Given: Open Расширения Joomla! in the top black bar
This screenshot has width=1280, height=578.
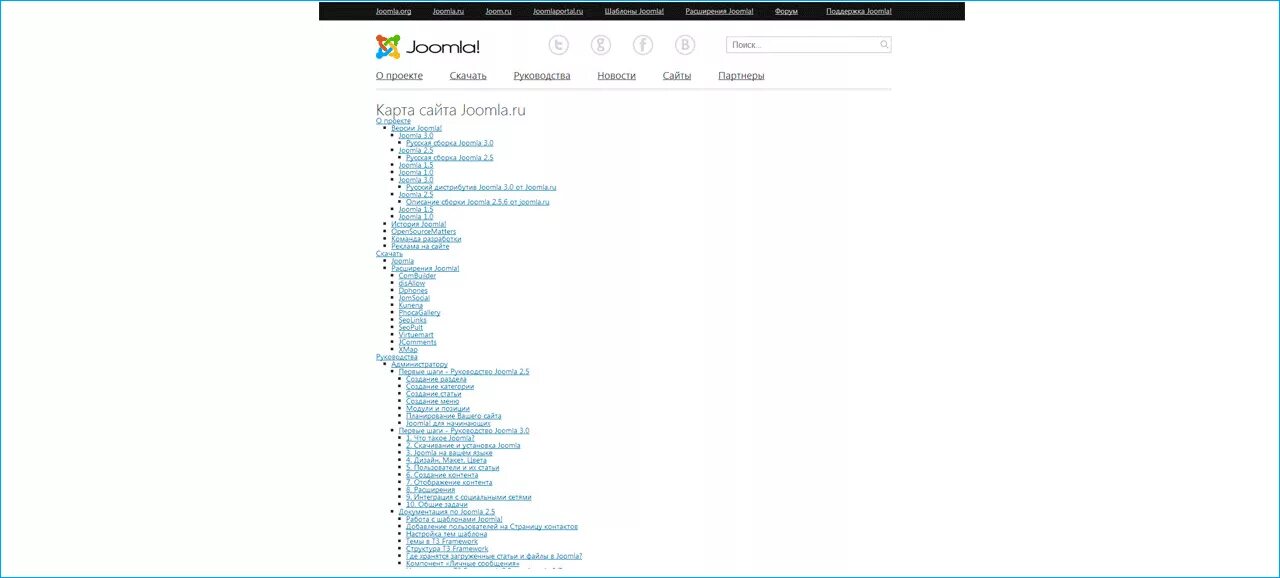Looking at the screenshot, I should tap(719, 11).
